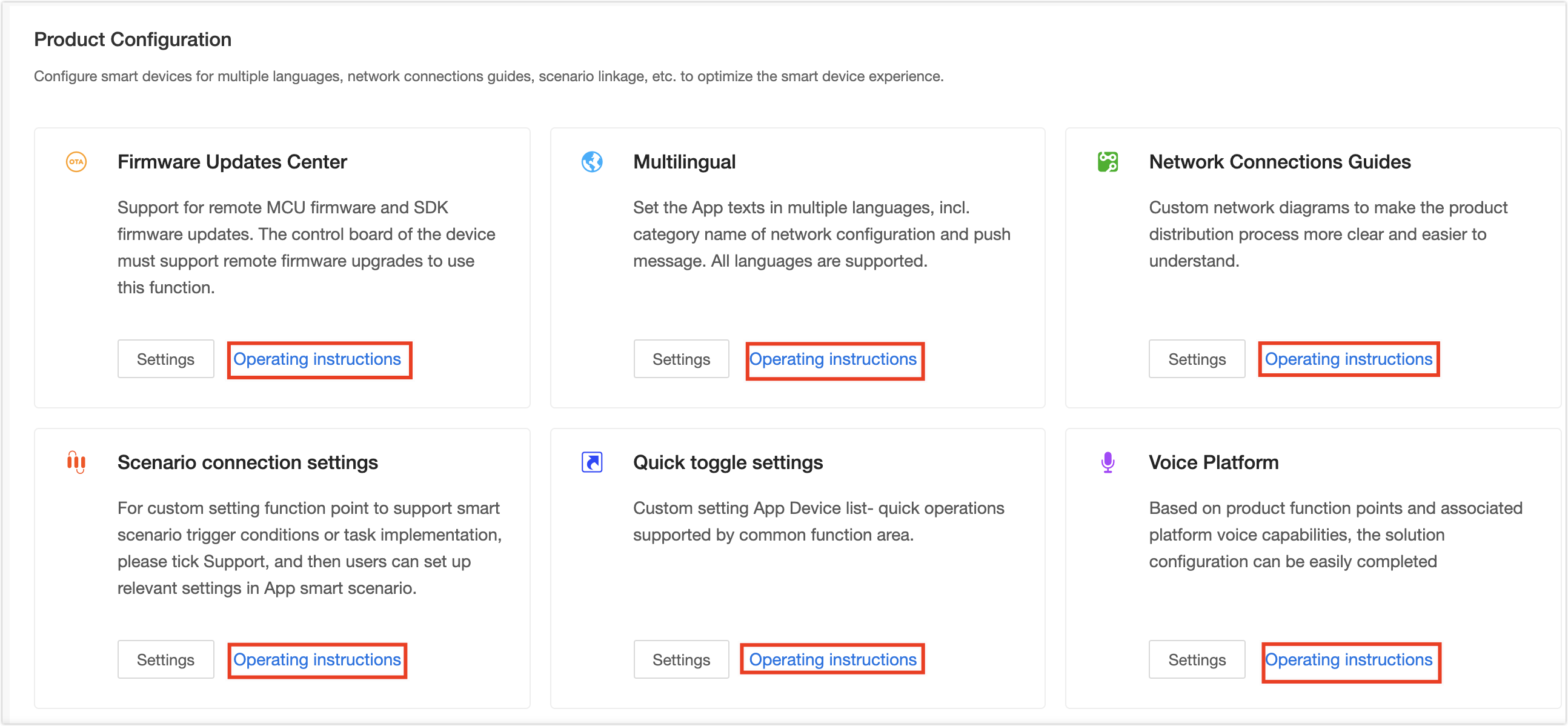Open Quick toggle settings Settings
The width and height of the screenshot is (1568, 726).
coord(681,659)
